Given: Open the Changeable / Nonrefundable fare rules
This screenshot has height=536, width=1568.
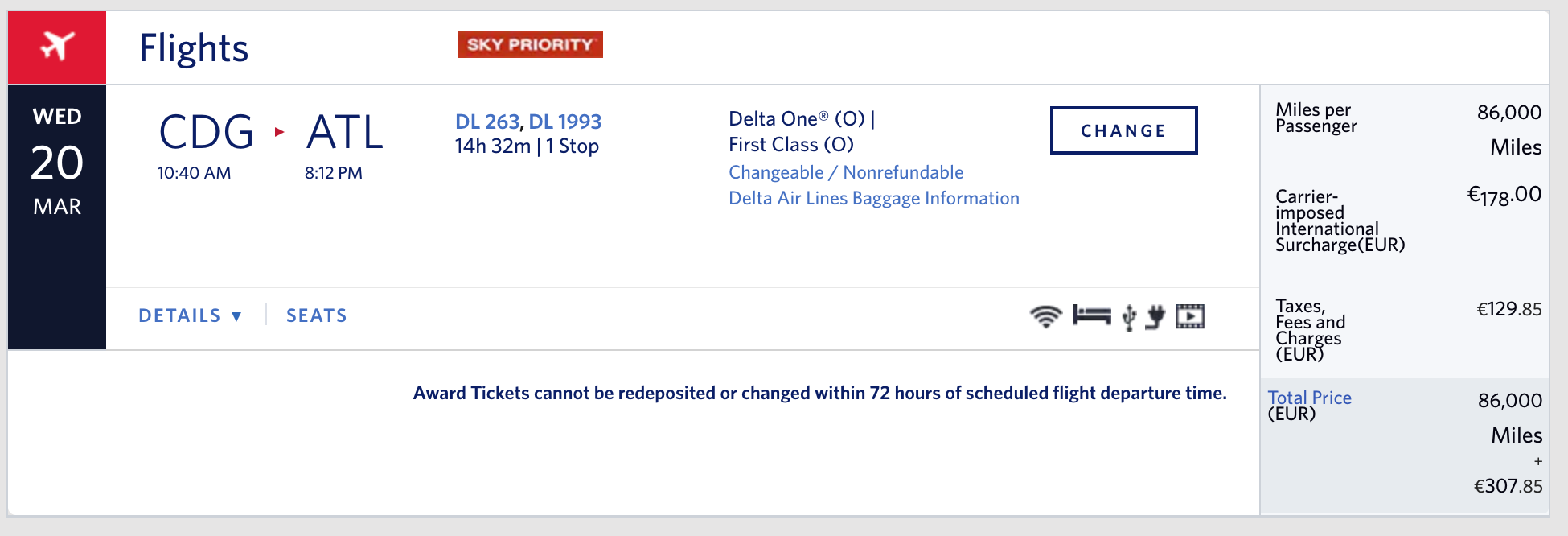Looking at the screenshot, I should click(846, 172).
